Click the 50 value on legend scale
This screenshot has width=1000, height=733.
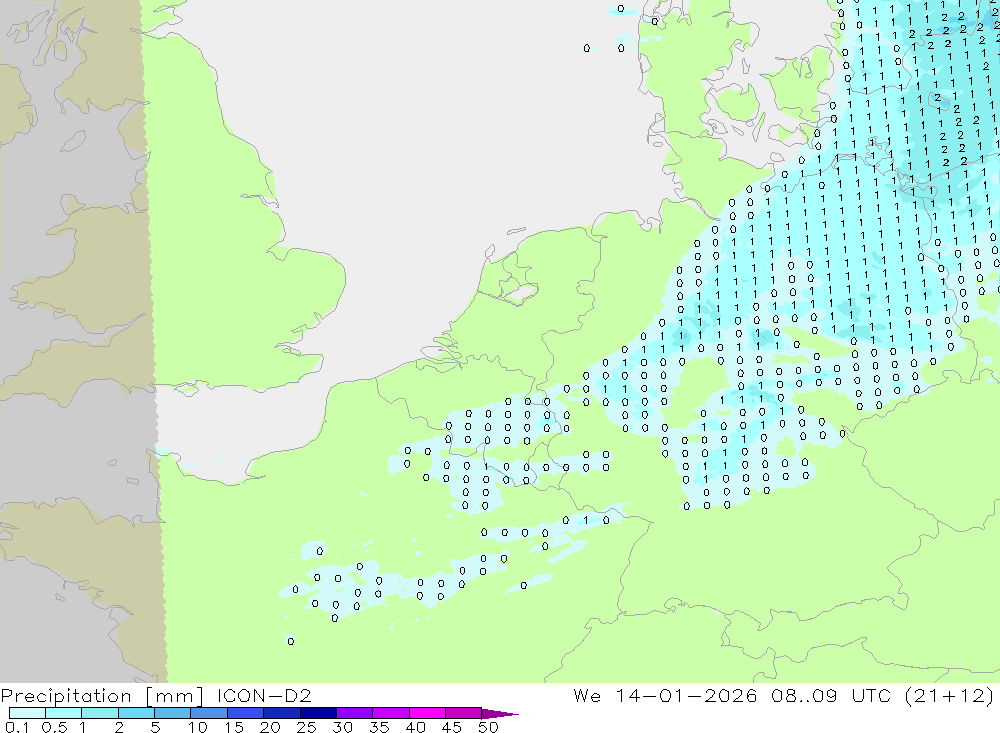click(x=488, y=727)
